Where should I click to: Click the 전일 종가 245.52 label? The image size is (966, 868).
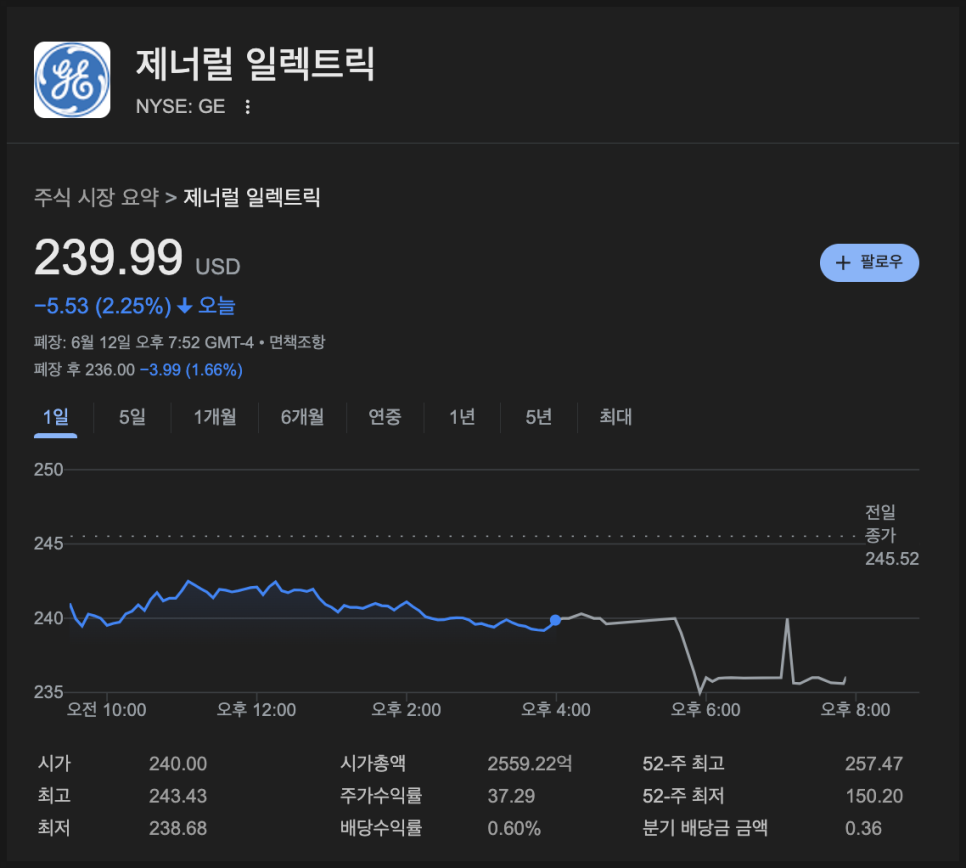tap(891, 535)
